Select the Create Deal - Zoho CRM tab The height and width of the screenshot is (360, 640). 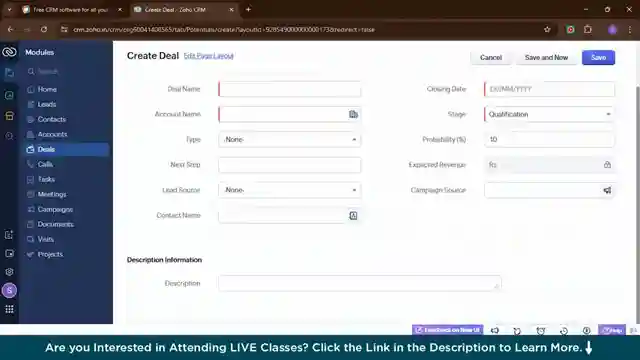184,9
